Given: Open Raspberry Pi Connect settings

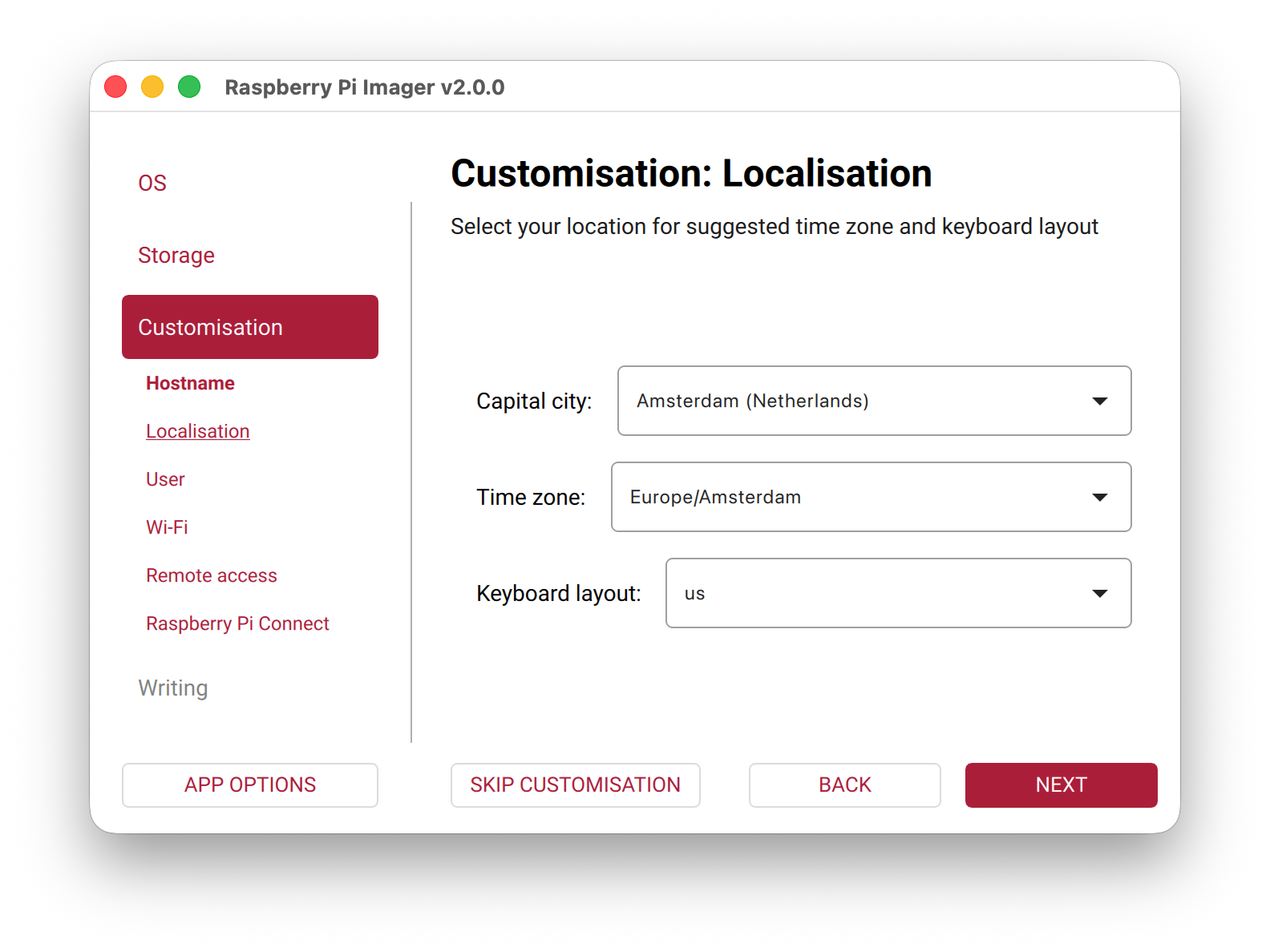Looking at the screenshot, I should point(237,623).
